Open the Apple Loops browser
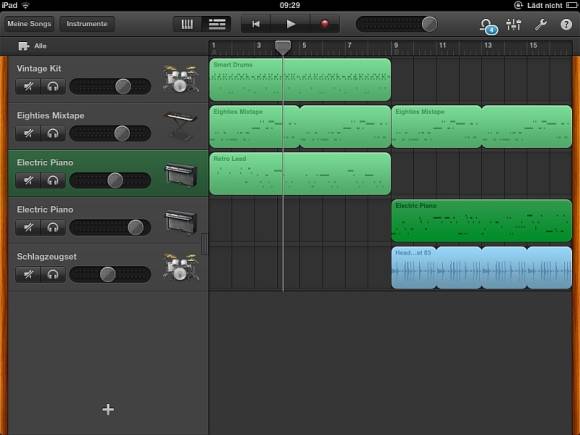 pos(488,26)
